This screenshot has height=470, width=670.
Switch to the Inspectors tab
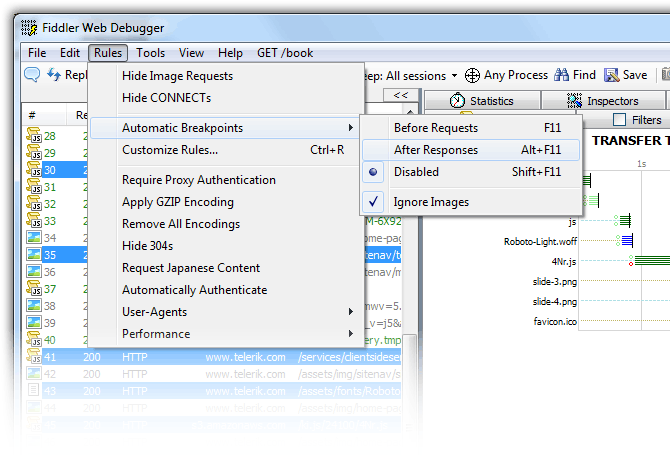coord(603,101)
